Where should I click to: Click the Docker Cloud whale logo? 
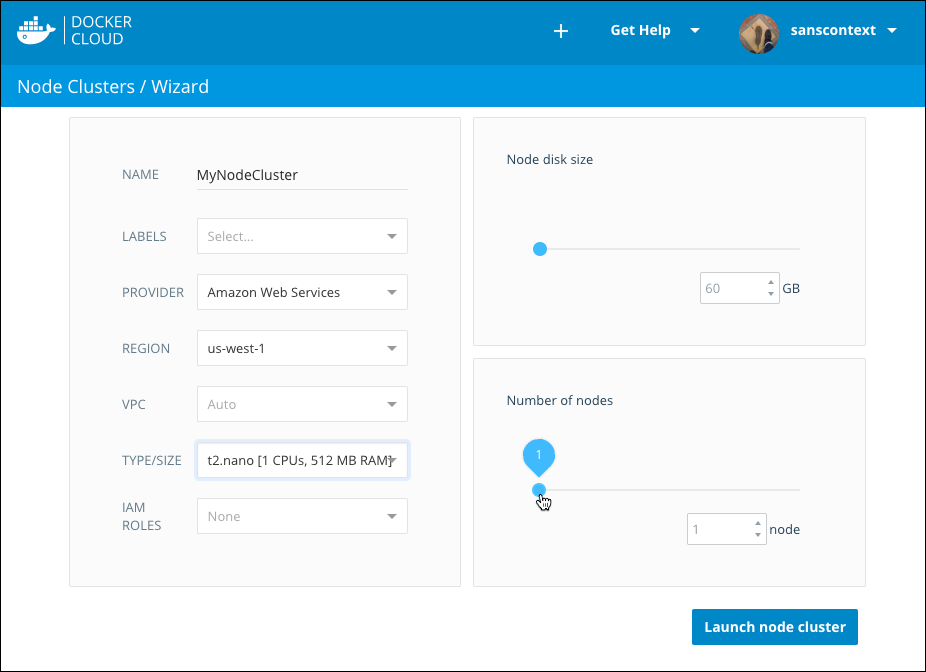pyautogui.click(x=37, y=31)
